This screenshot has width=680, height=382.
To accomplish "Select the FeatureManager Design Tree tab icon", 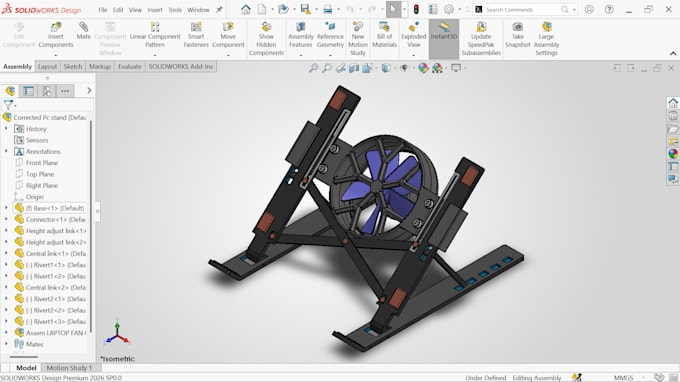I will 10,91.
